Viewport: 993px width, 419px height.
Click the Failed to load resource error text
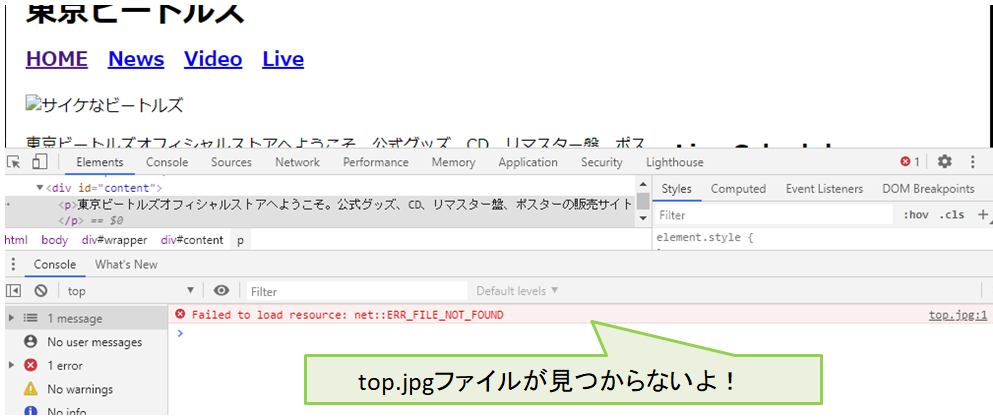click(x=348, y=315)
